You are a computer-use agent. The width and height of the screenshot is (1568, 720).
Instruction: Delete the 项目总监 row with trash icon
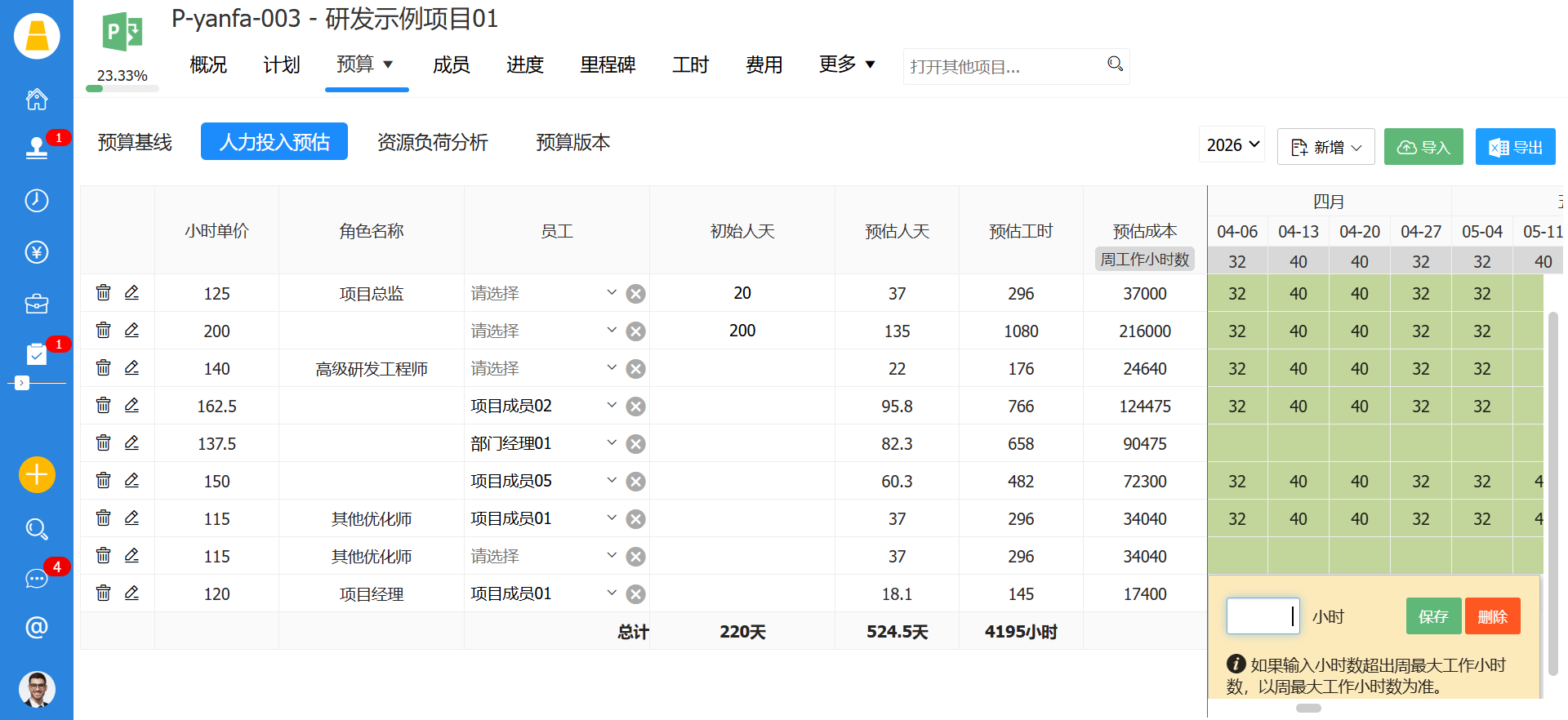[103, 292]
